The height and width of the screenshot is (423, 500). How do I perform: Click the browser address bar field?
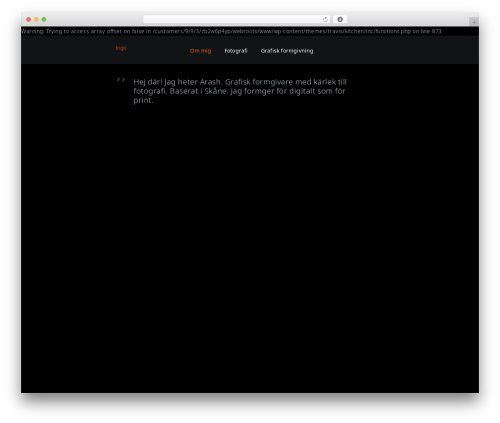pyautogui.click(x=237, y=19)
